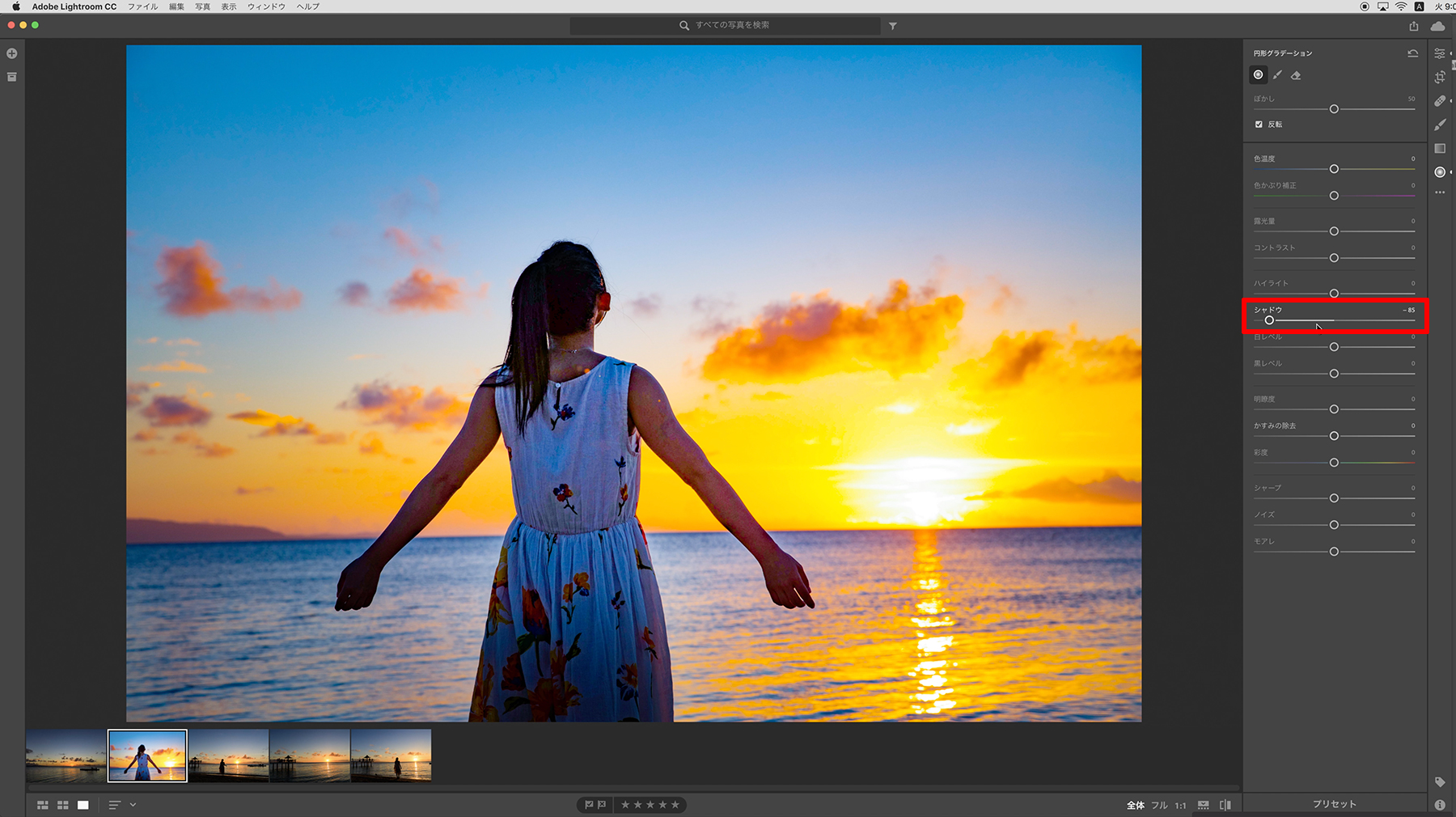Click the かすみの除去 dehaze slider handle
The width and height of the screenshot is (1456, 817).
[x=1334, y=436]
